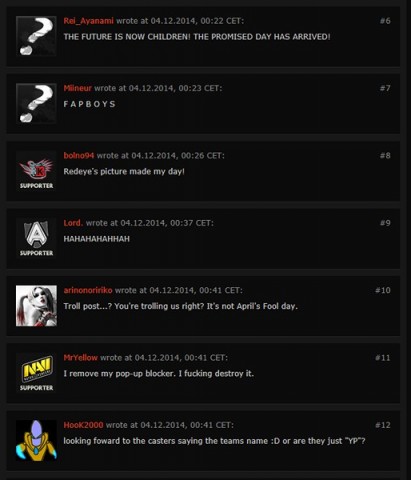
Task: Visit the Miineur username link
Action: [77, 88]
